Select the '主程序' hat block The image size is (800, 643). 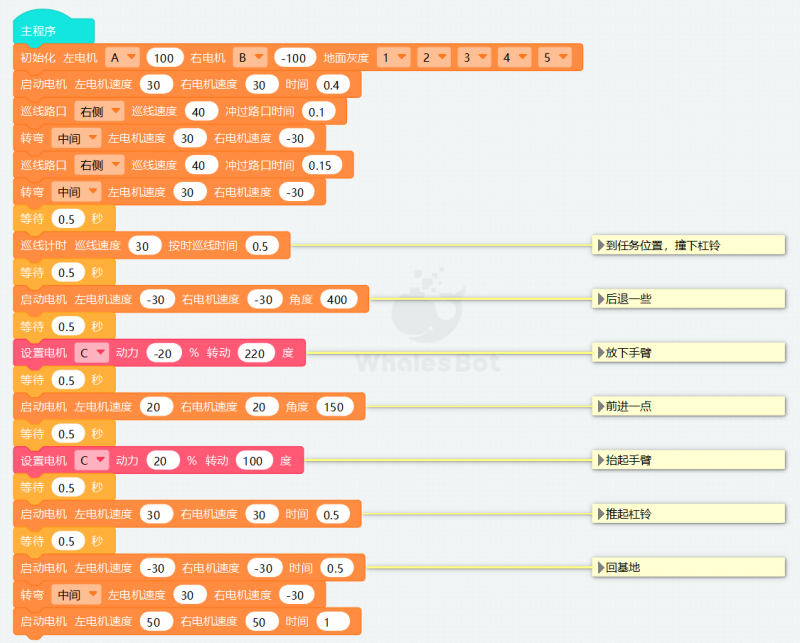coord(40,31)
